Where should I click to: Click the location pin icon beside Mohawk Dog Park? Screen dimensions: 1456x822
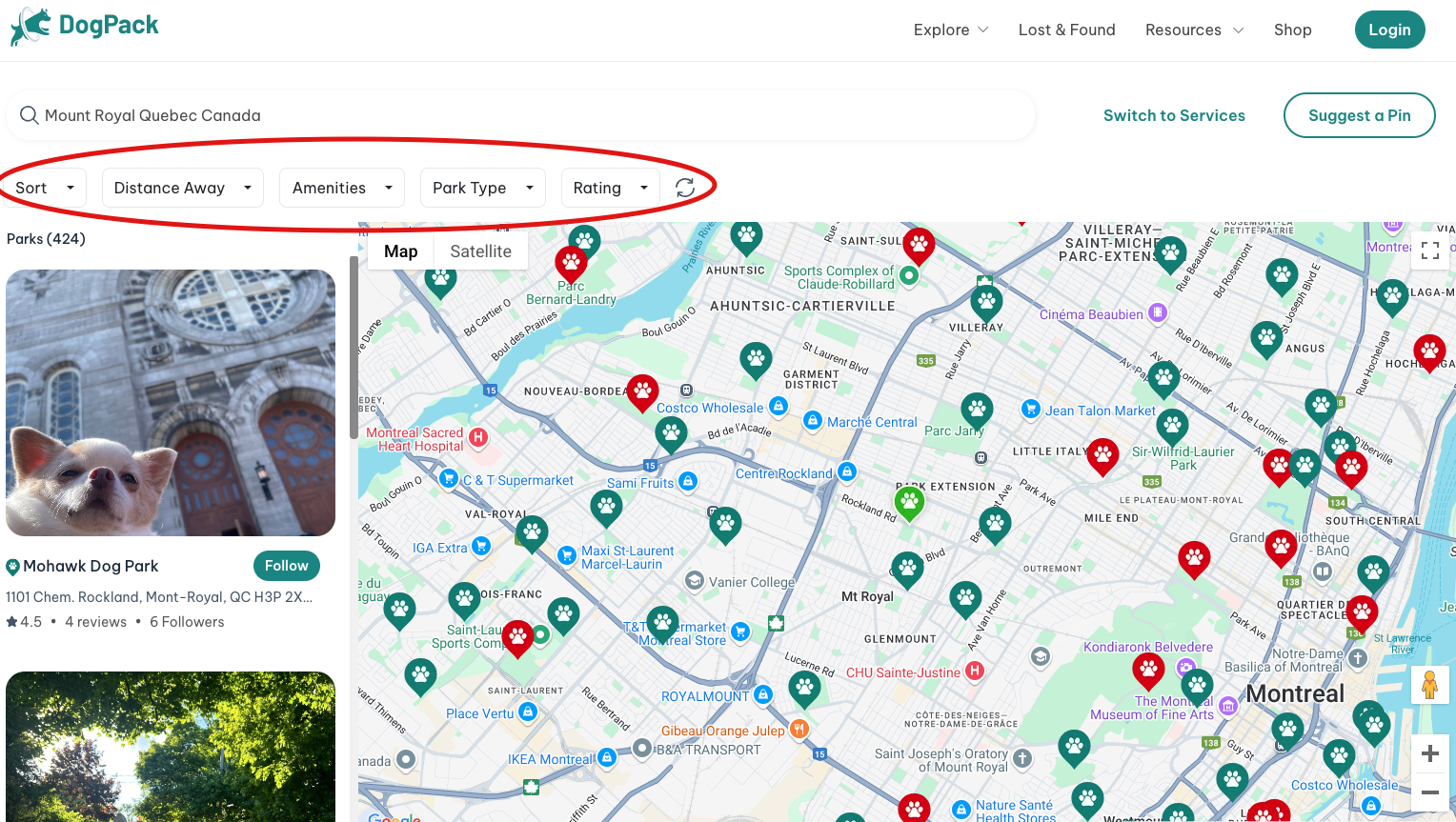coord(12,565)
